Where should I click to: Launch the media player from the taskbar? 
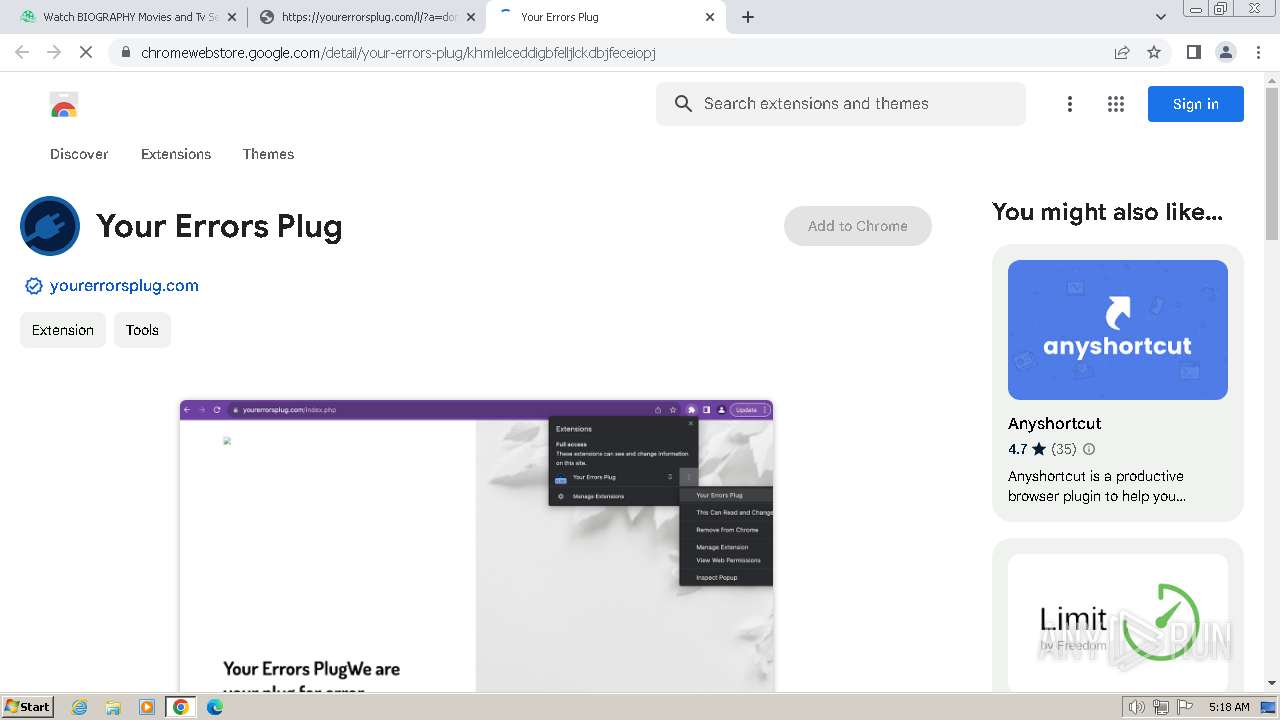(x=147, y=707)
